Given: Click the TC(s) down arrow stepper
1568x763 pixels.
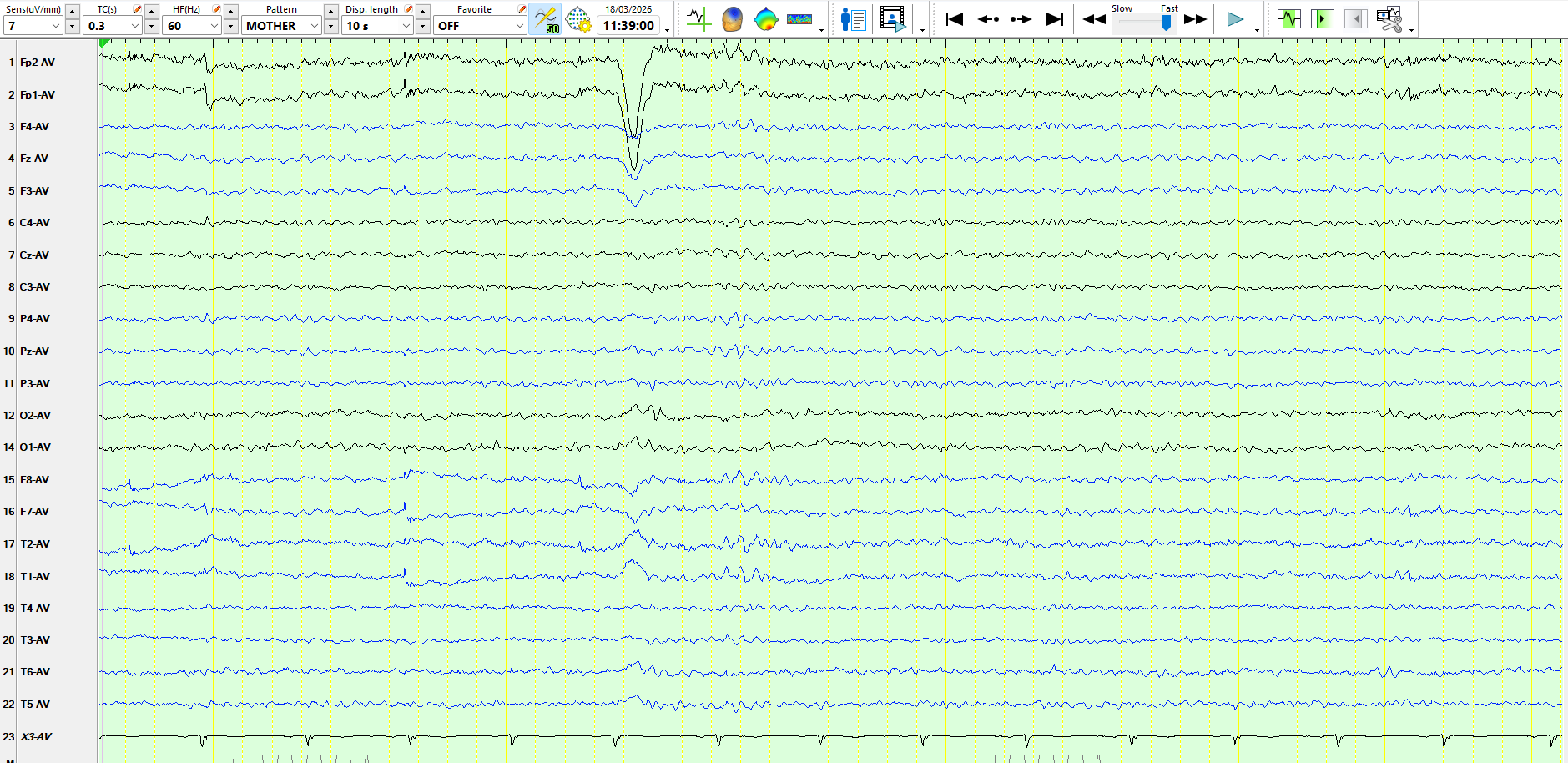Looking at the screenshot, I should [152, 26].
